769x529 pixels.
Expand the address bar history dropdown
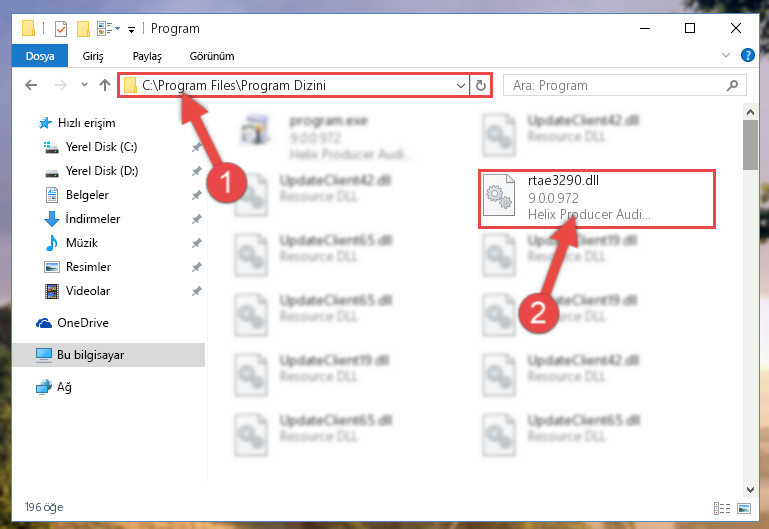click(x=461, y=85)
